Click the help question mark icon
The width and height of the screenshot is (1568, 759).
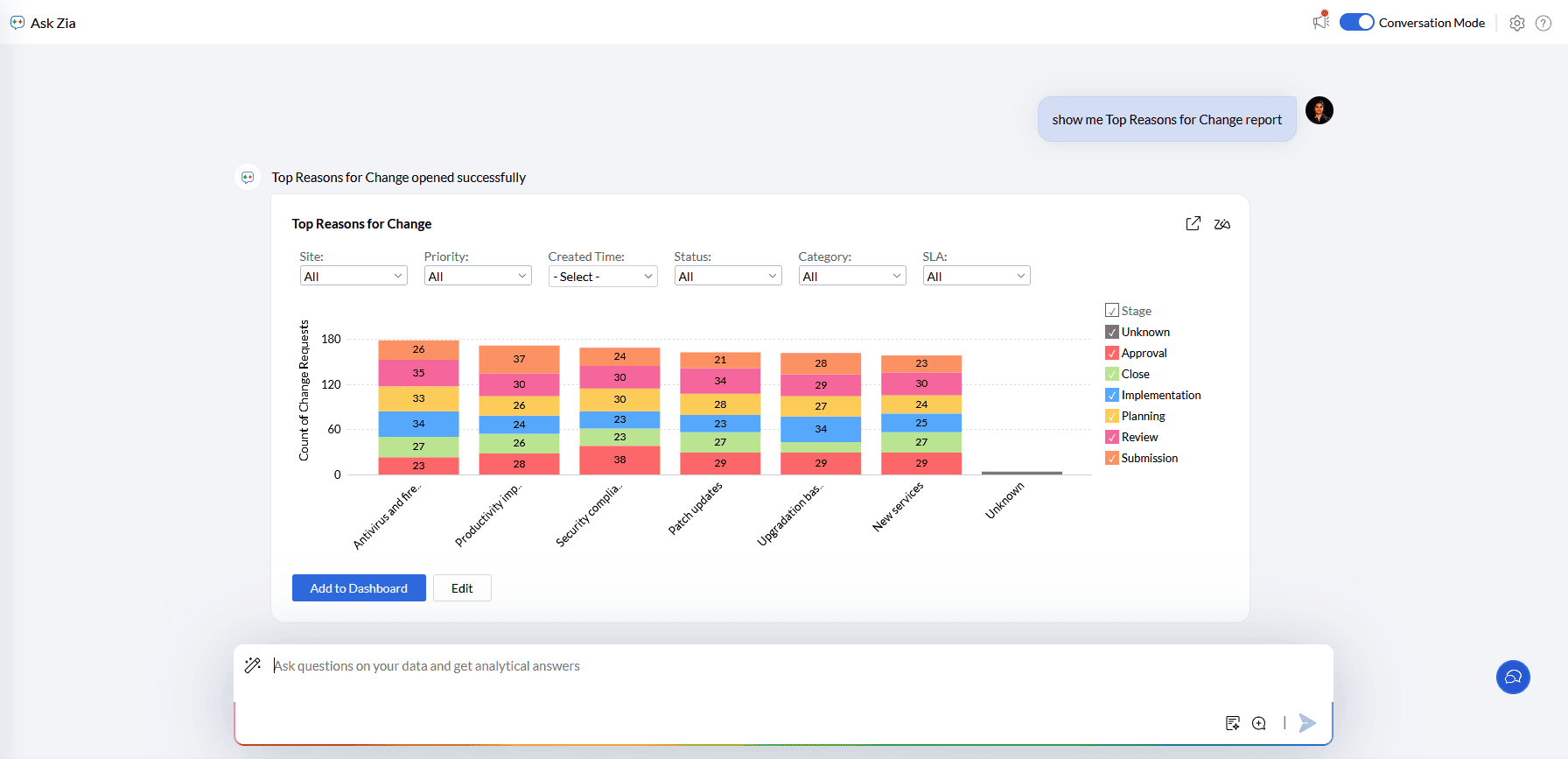pos(1543,24)
